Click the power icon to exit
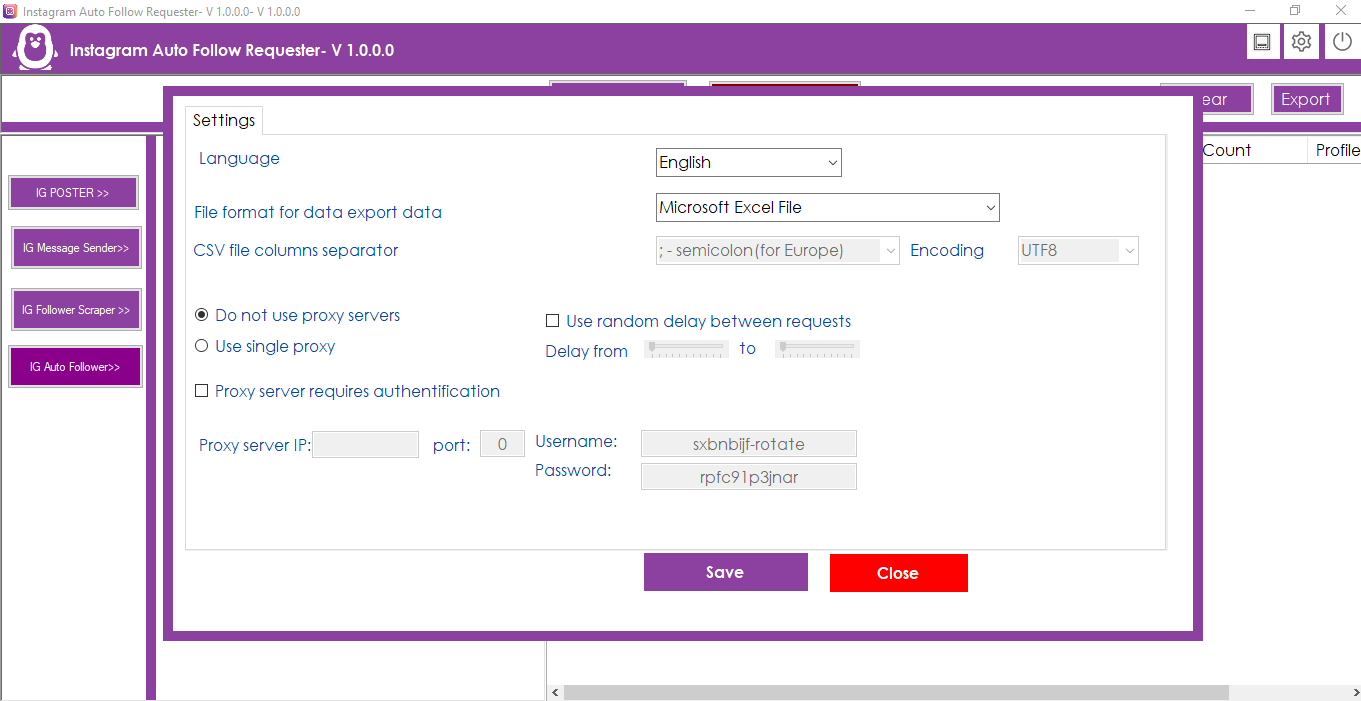The width and height of the screenshot is (1361, 701). point(1341,42)
